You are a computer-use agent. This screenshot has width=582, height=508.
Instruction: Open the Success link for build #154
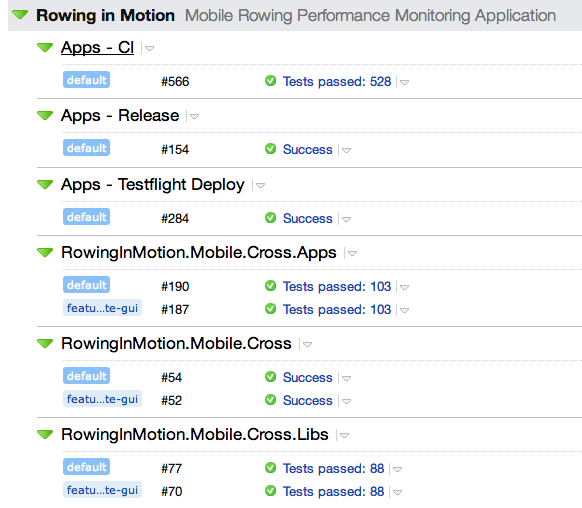[307, 150]
